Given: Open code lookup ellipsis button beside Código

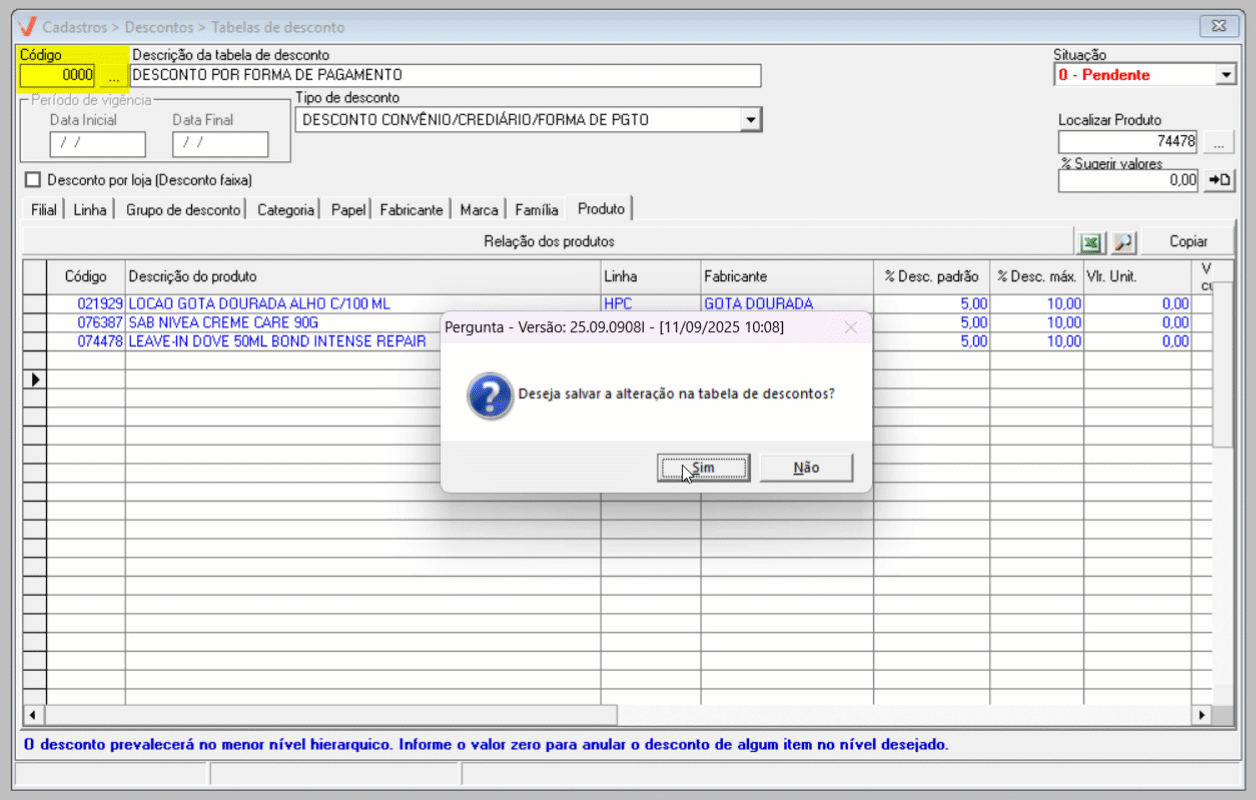Looking at the screenshot, I should pos(113,75).
